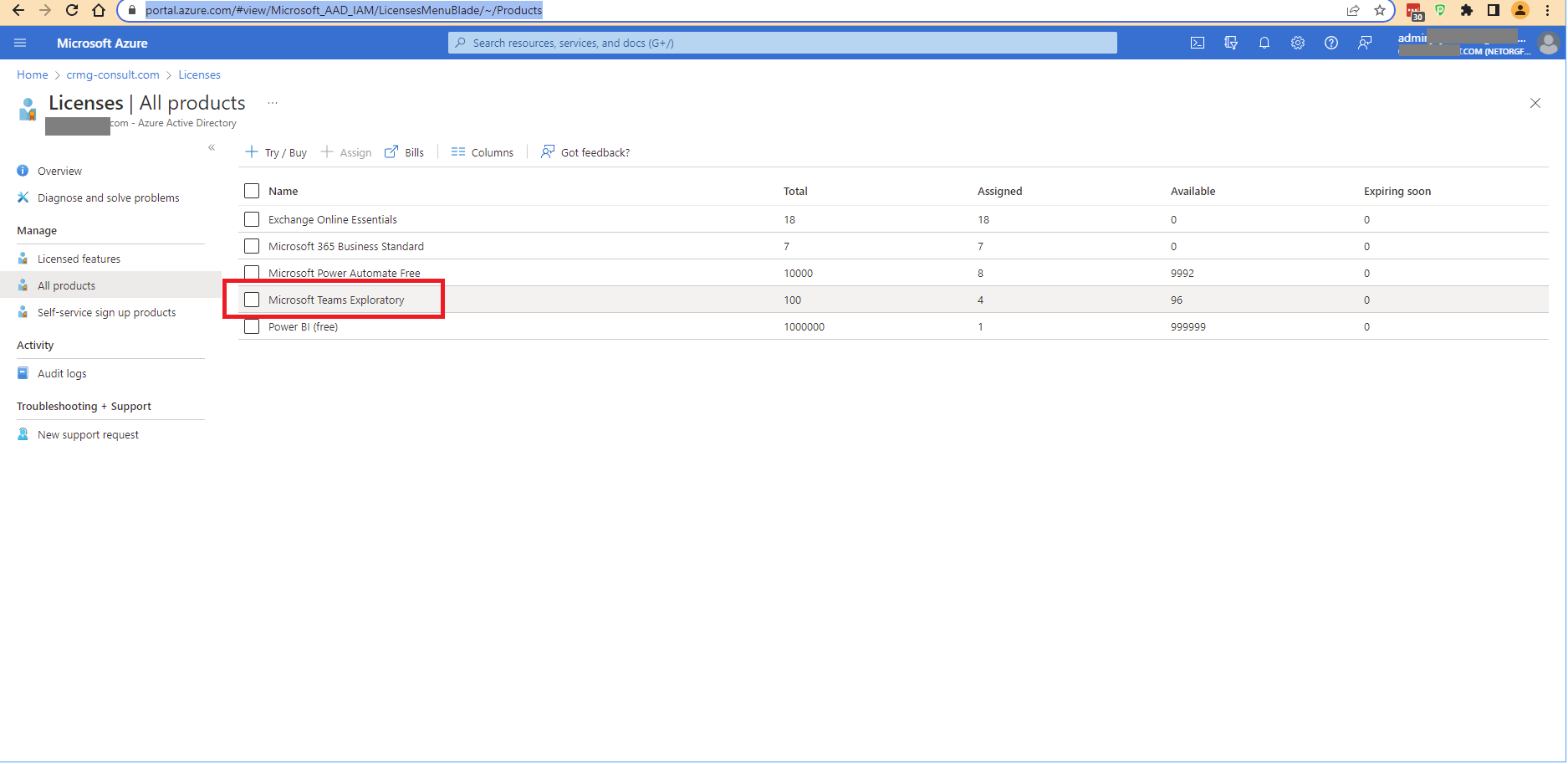Open Microsoft Teams Exploratory product
The width and height of the screenshot is (1568, 764).
tap(336, 300)
